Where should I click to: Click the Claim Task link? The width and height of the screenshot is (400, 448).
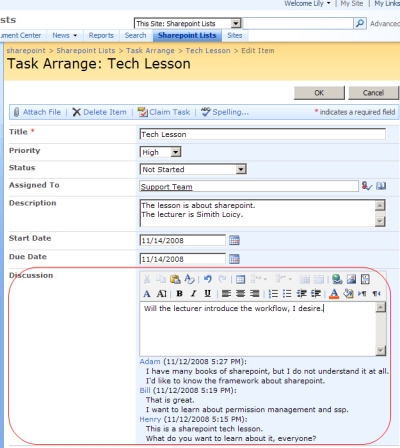pos(164,112)
